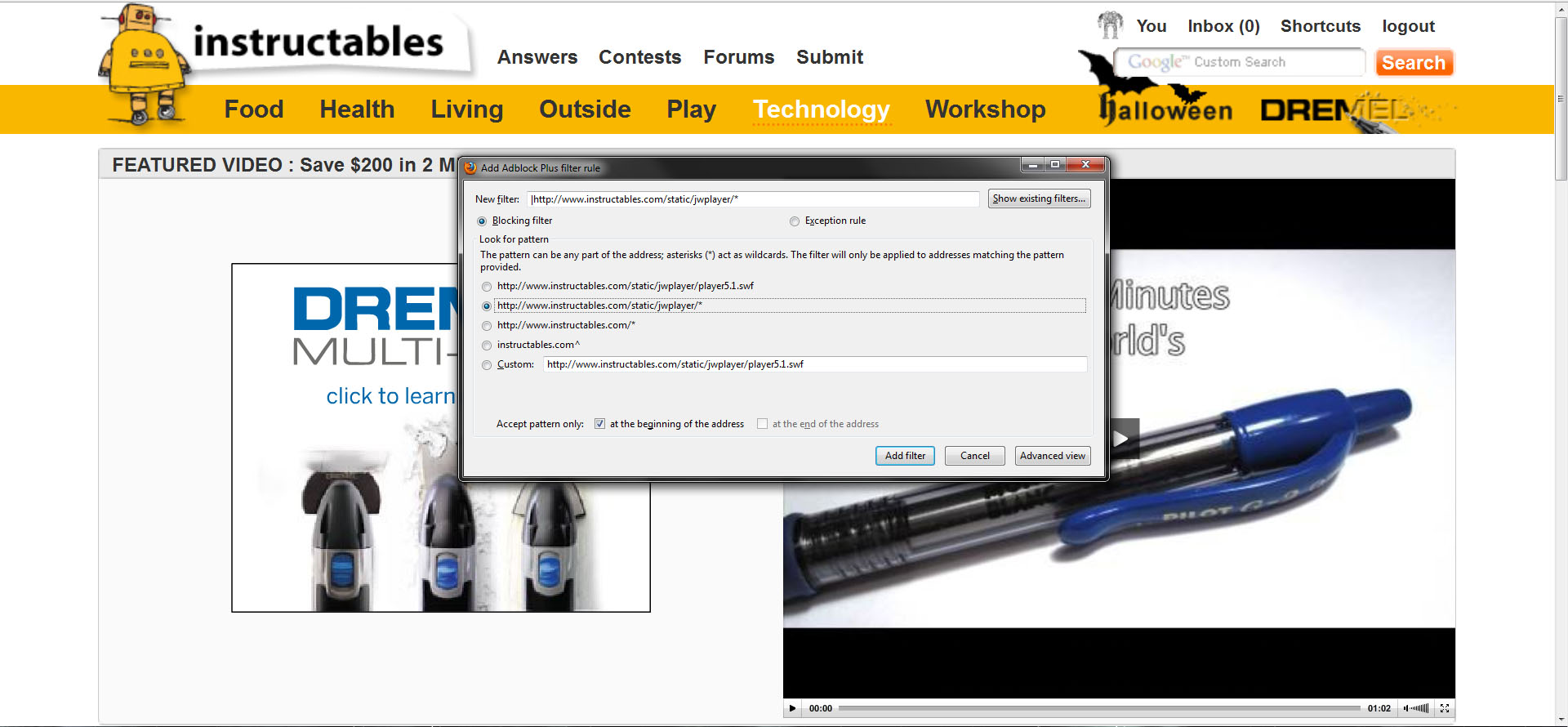The width and height of the screenshot is (1568, 727).
Task: Click the Custom pattern text field
Action: click(x=815, y=364)
